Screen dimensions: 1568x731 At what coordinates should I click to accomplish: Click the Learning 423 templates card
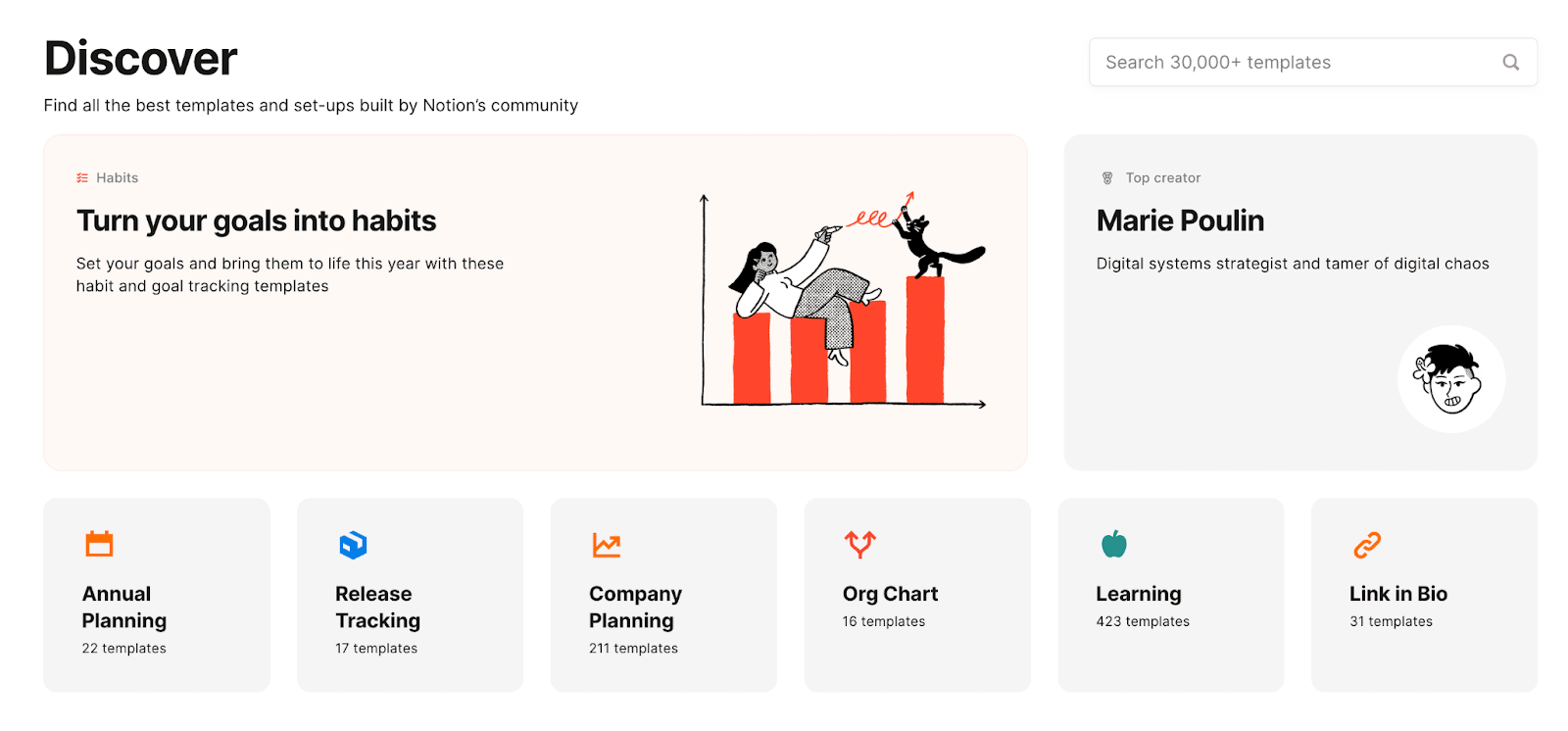click(x=1171, y=594)
